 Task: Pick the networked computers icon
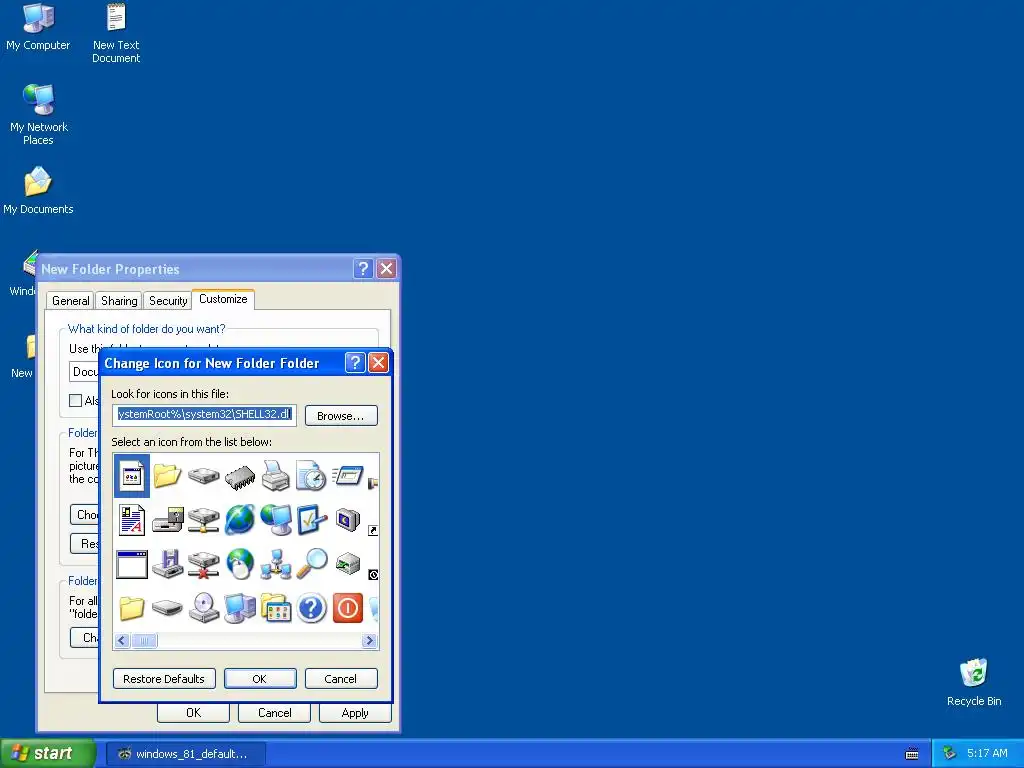276,564
